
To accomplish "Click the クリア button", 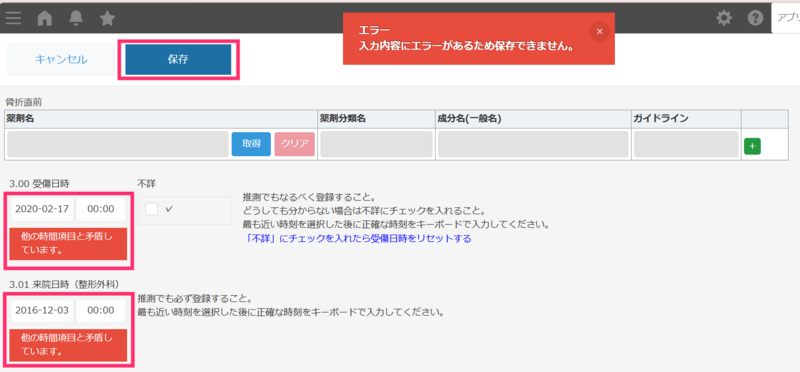I will (x=294, y=144).
